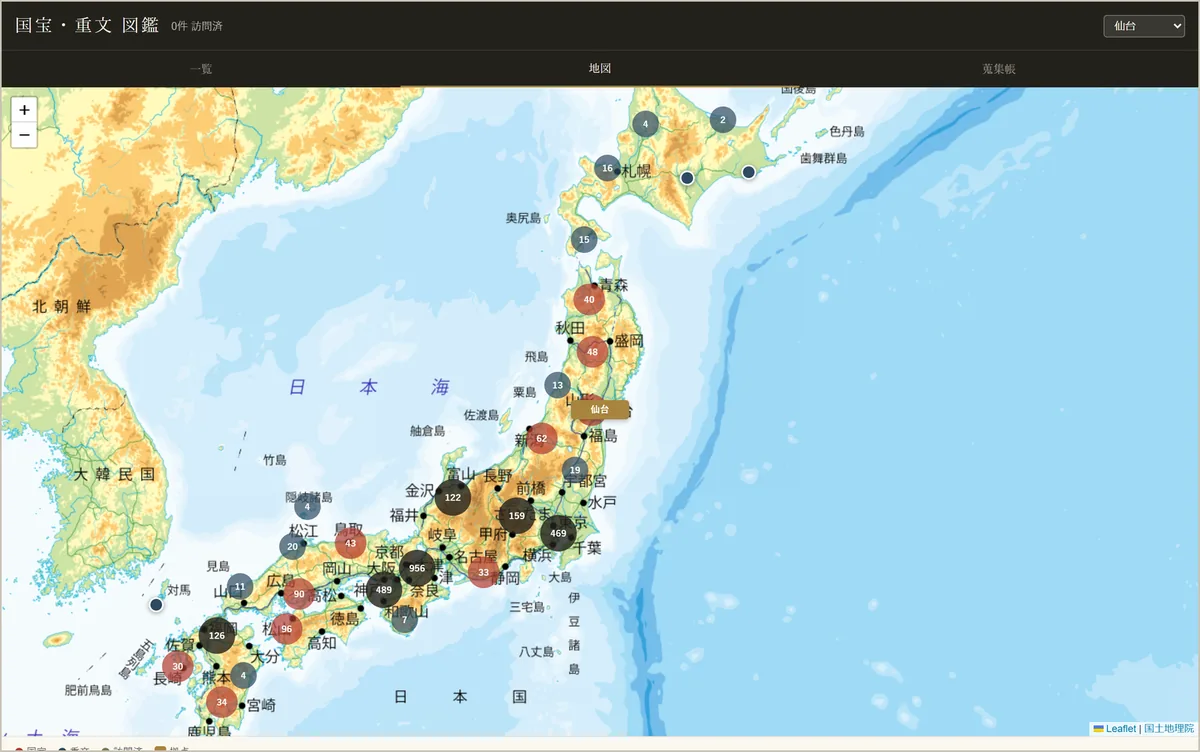Click the 34 cluster near 宮崎

point(222,701)
